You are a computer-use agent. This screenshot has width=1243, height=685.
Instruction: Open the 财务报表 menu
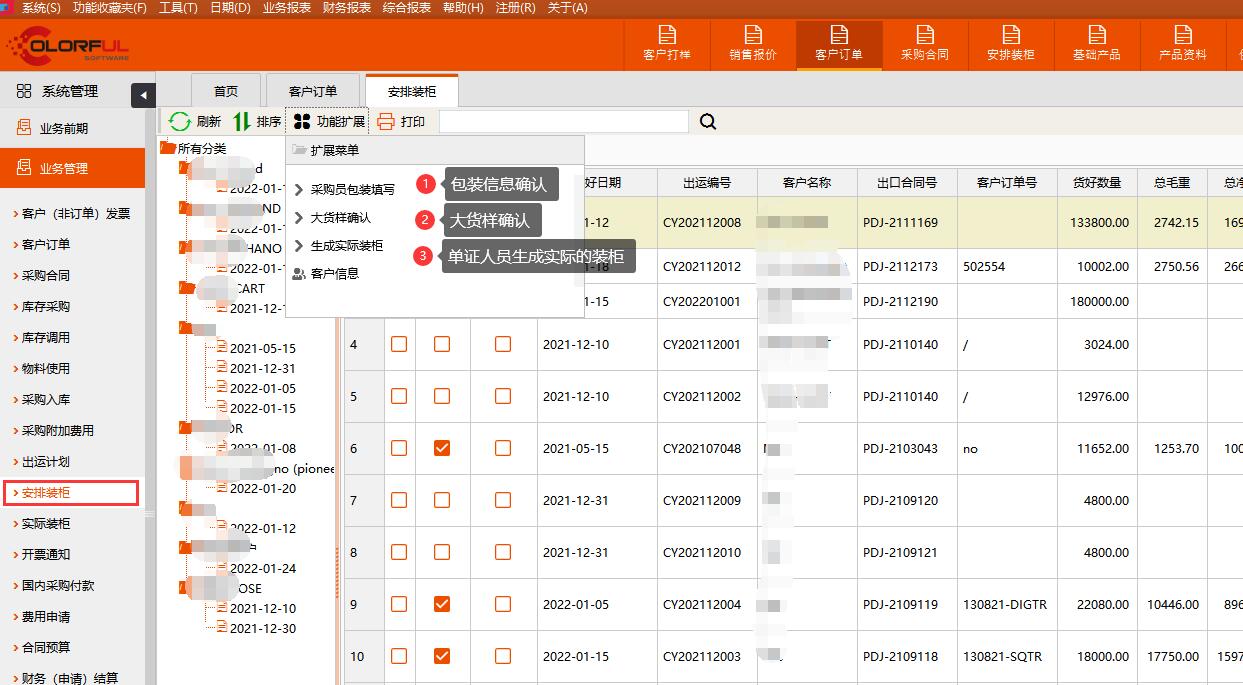(x=347, y=8)
